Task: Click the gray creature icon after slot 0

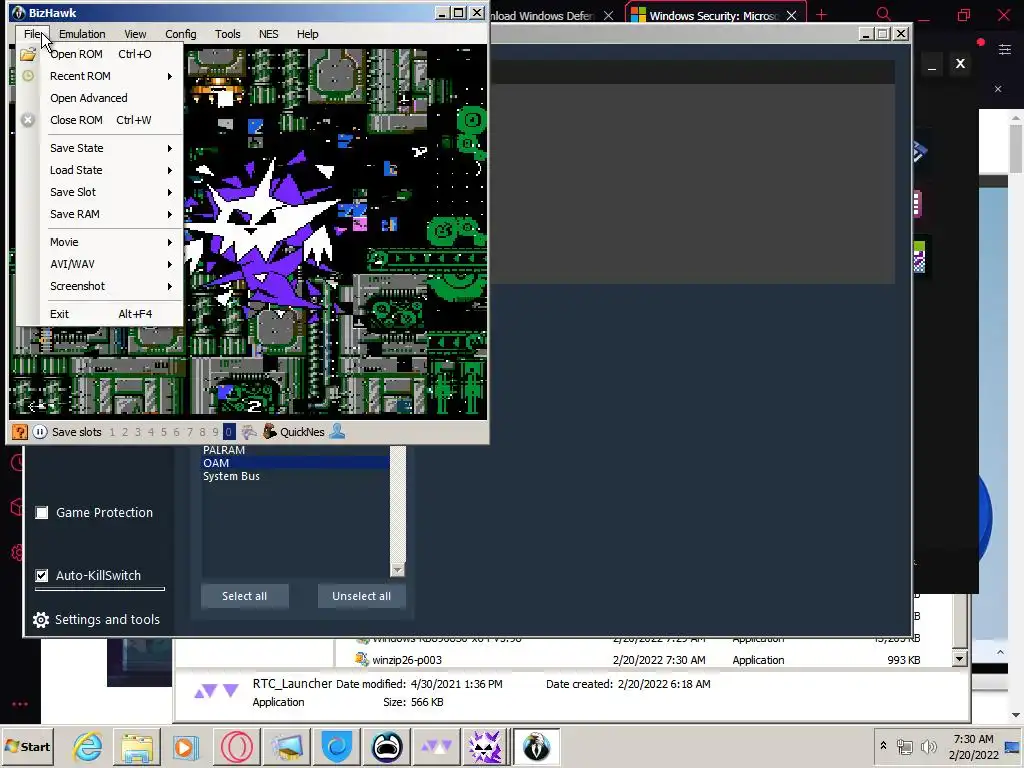Action: [249, 432]
